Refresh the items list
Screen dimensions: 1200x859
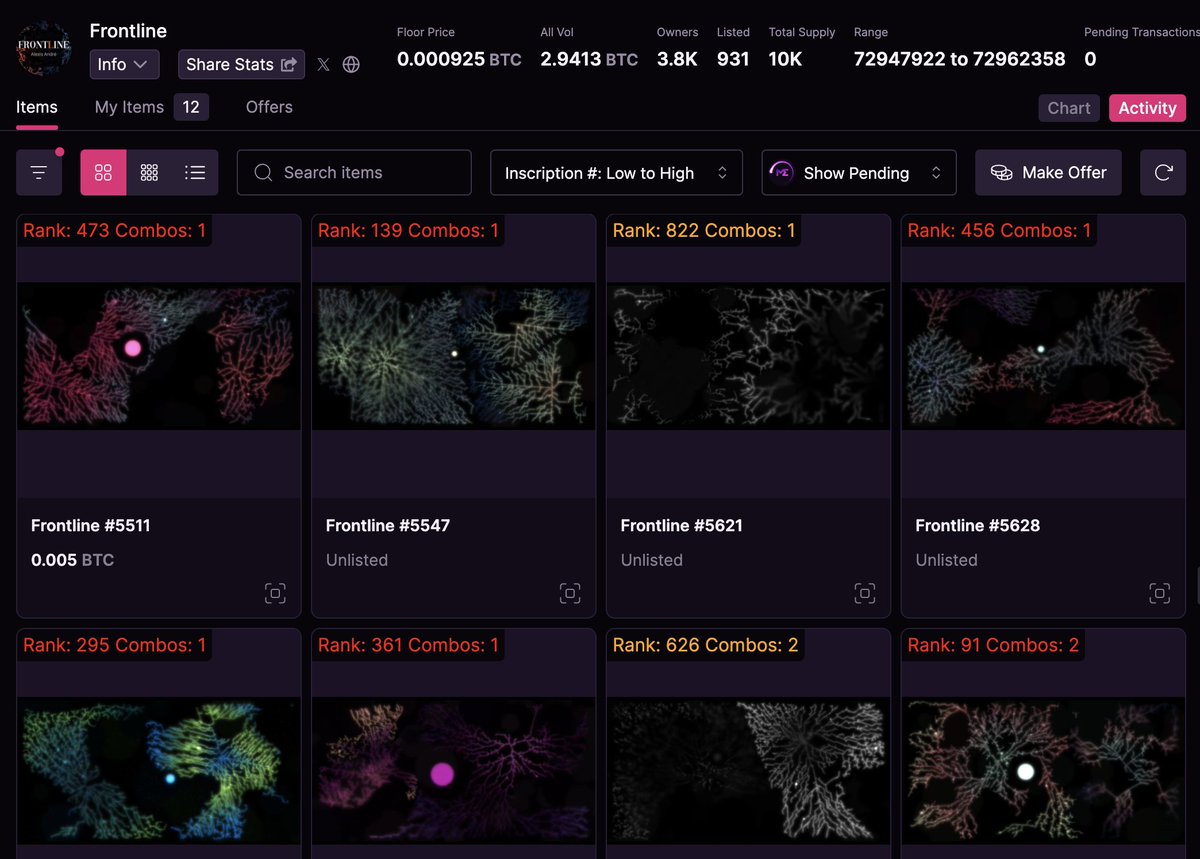tap(1163, 173)
